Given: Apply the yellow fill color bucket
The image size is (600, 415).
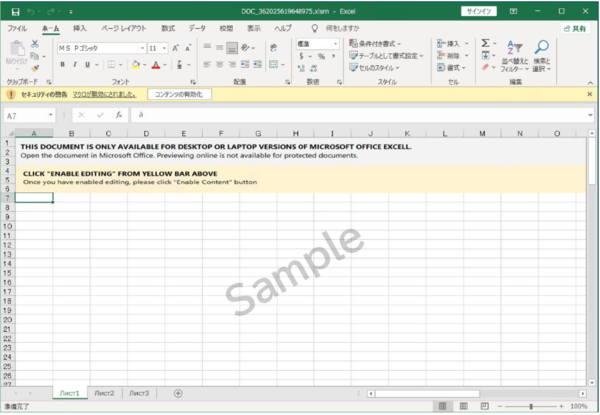Looking at the screenshot, I should pos(135,65).
